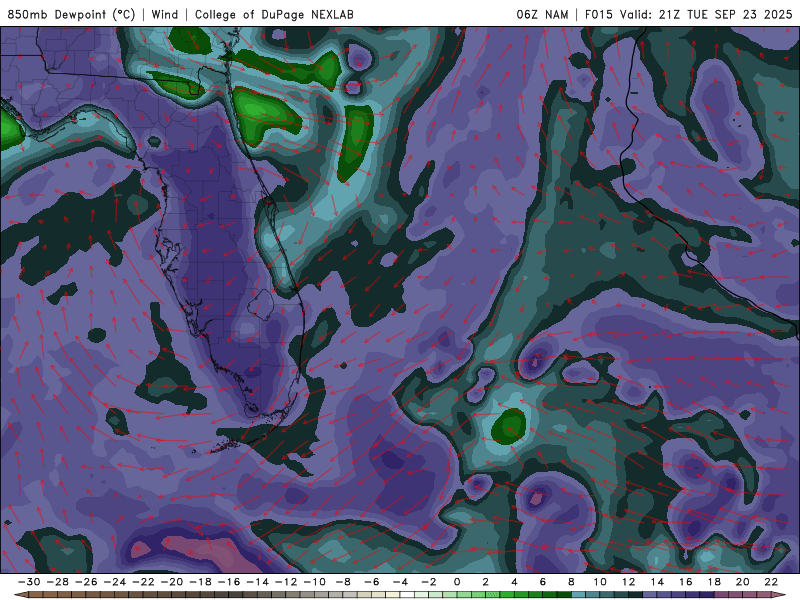The width and height of the screenshot is (800, 600).
Task: Pick the green swatch below the 4 label
Action: coord(521,595)
